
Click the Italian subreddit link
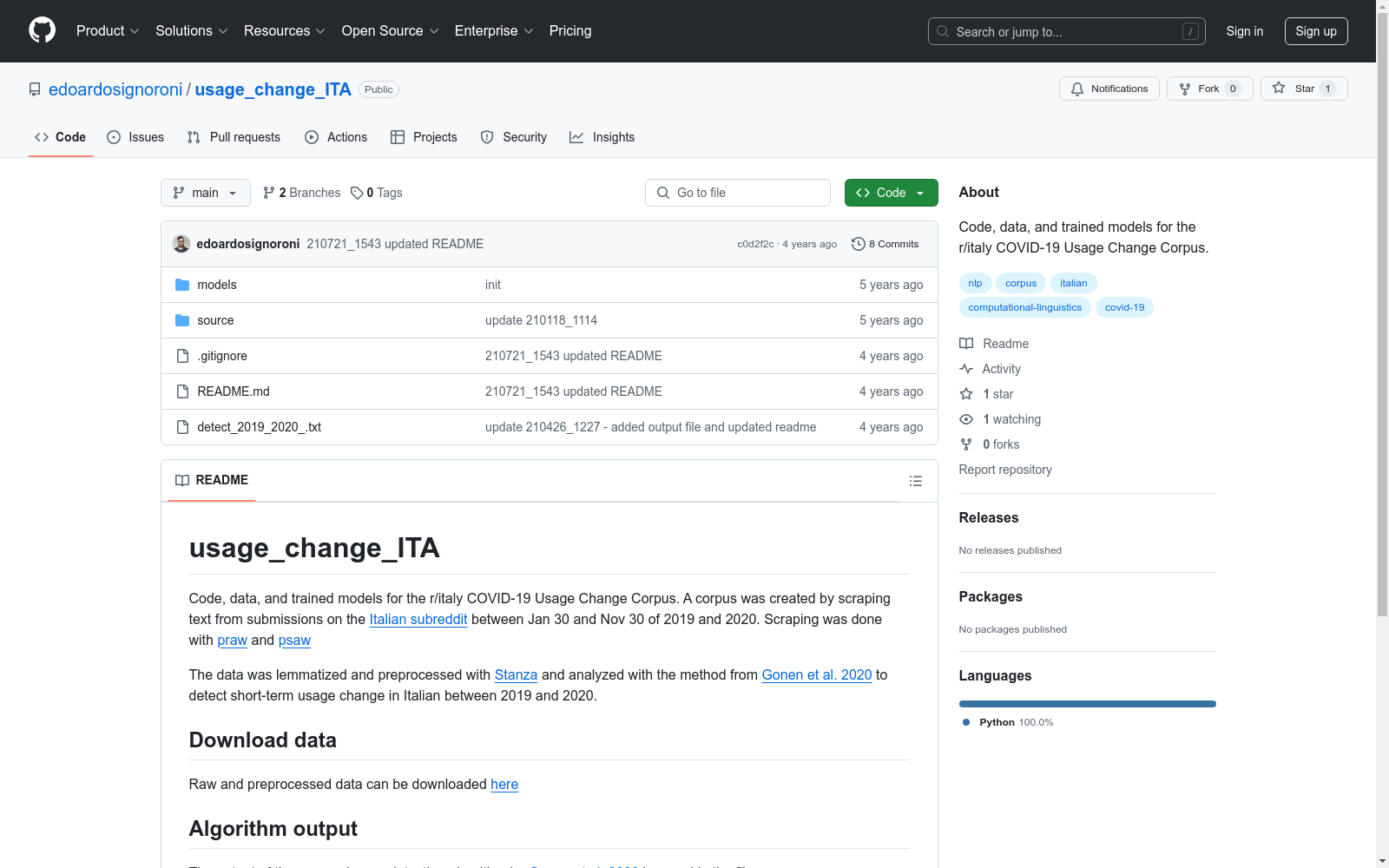[x=418, y=620]
